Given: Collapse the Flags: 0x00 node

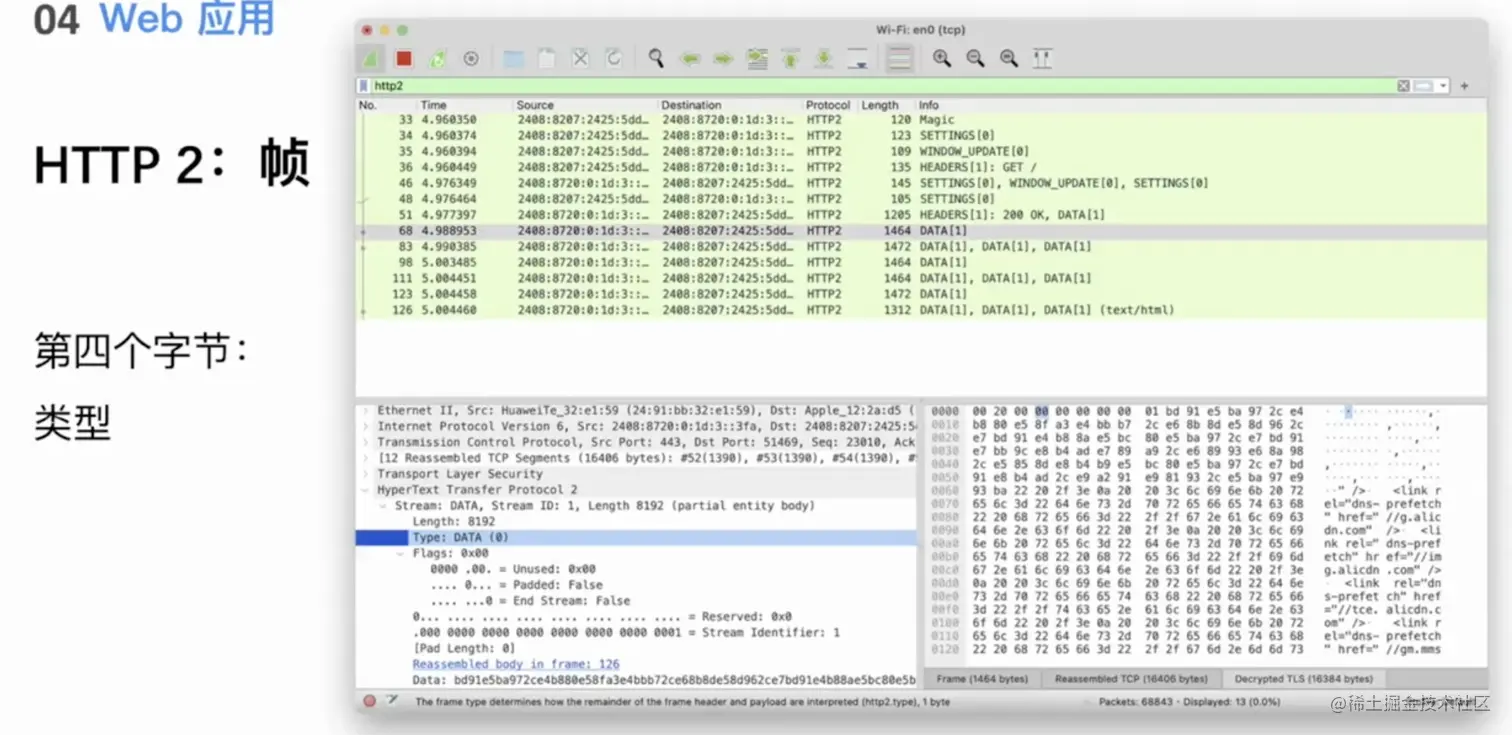Looking at the screenshot, I should click(x=402, y=553).
